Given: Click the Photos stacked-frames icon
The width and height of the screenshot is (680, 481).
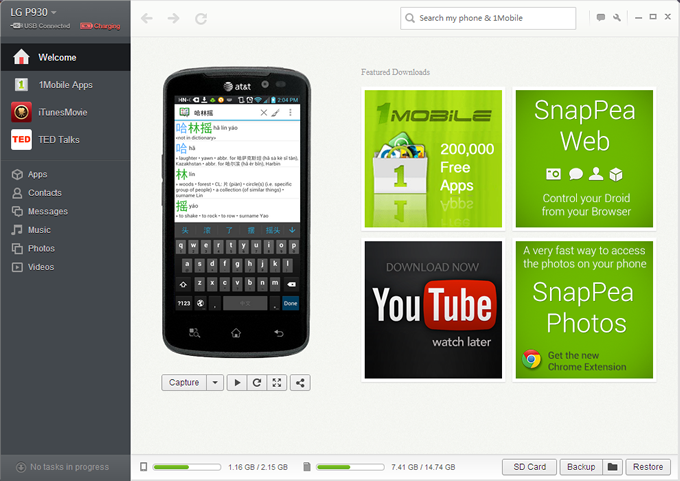Looking at the screenshot, I should [17, 249].
